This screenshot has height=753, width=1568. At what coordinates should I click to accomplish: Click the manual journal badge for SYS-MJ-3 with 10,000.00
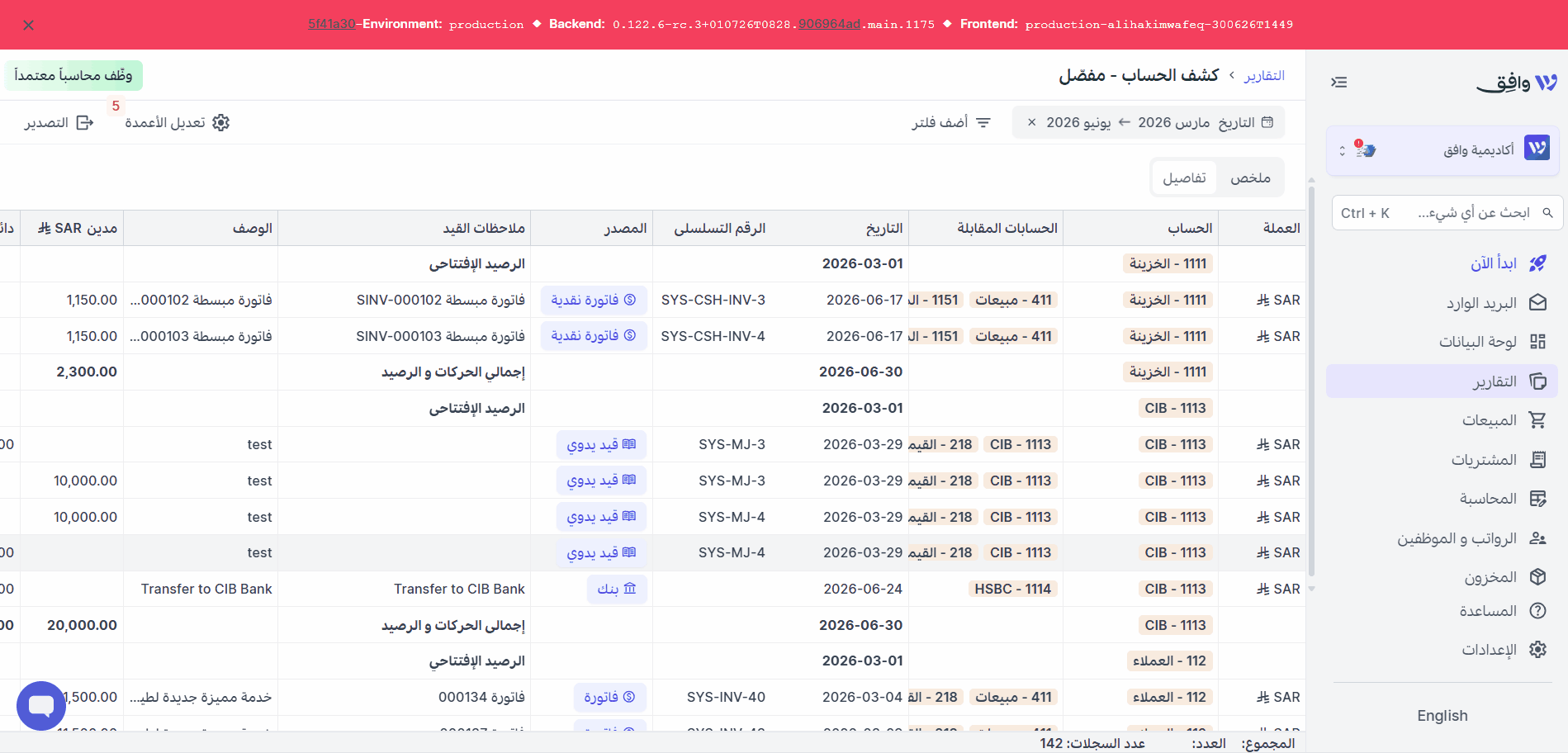pyautogui.click(x=601, y=481)
